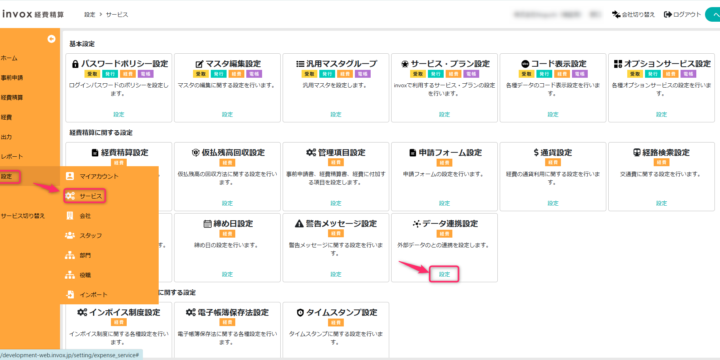Choose 会社 from the settings submenu
Viewport: 720px width, 360px height.
85,216
